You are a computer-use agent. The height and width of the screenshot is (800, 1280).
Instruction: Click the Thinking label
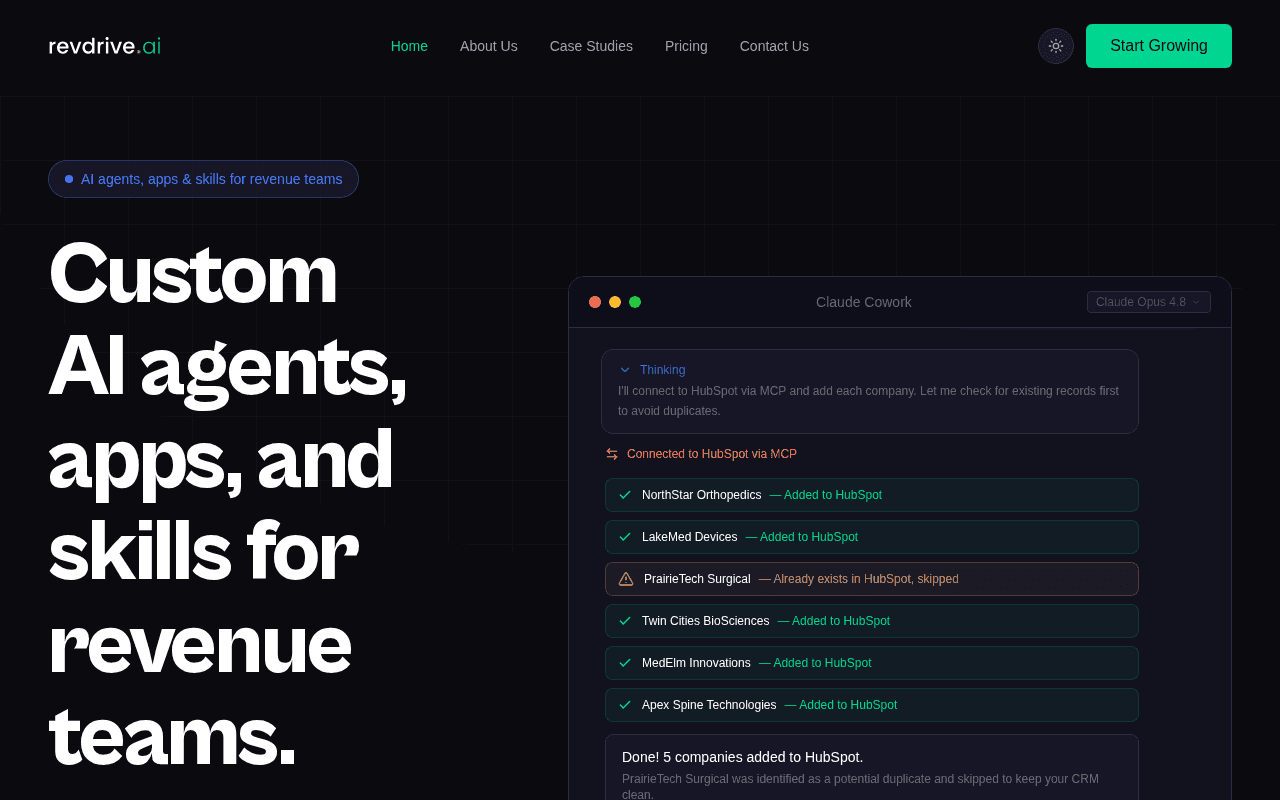[662, 370]
